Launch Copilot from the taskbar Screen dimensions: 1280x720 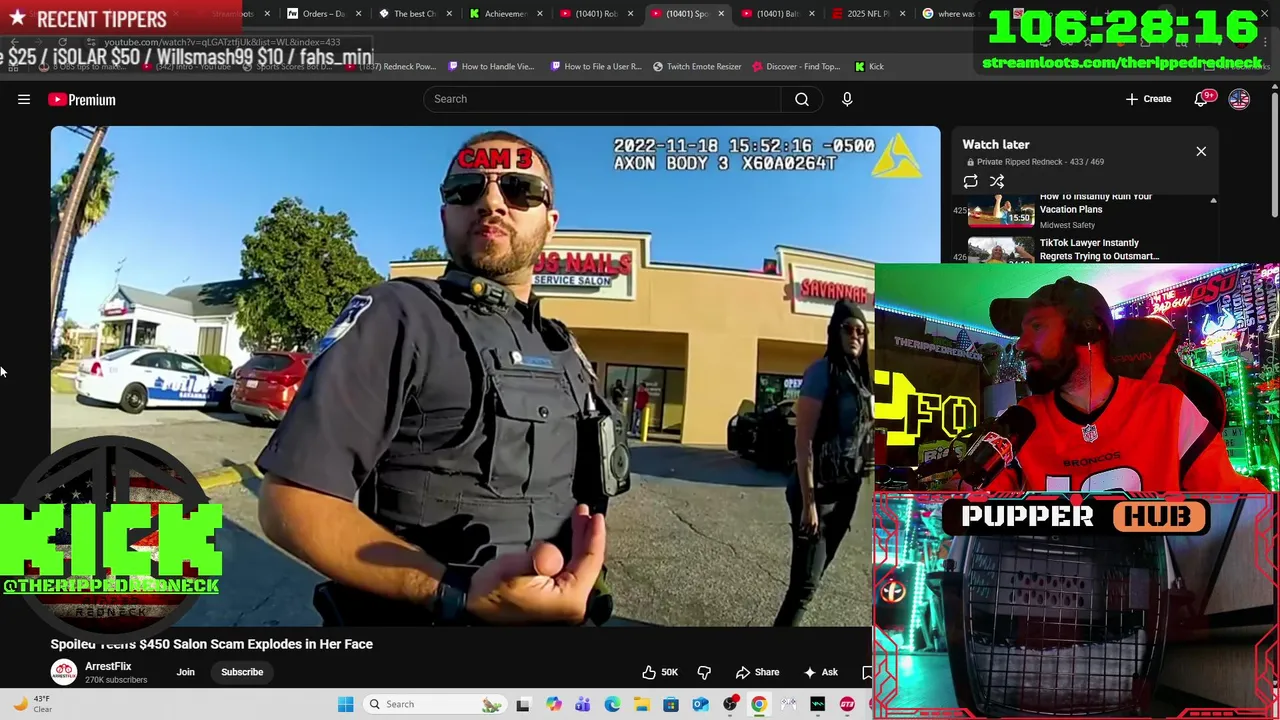(553, 704)
